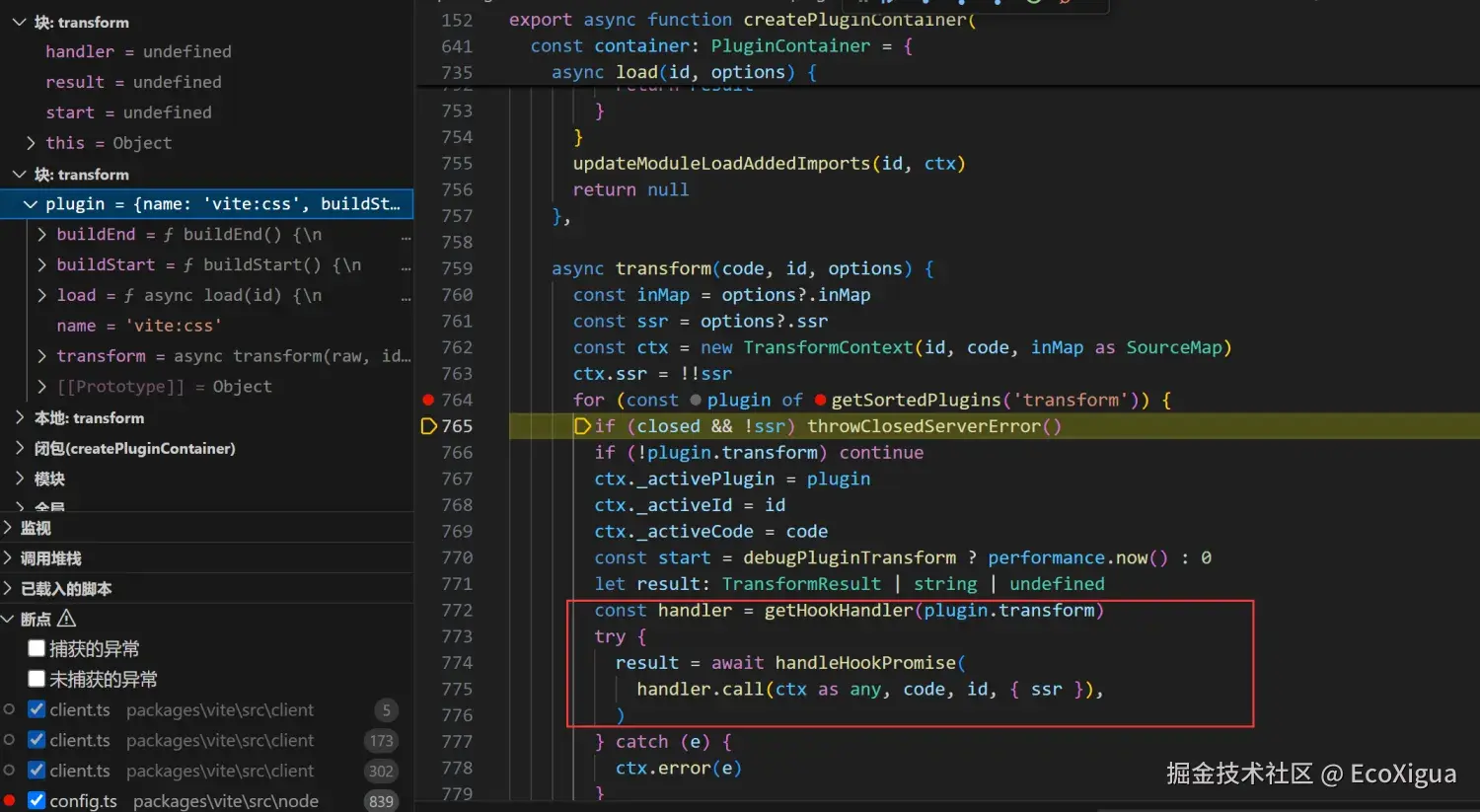
Task: Uncheck the client.ts breakpoint with badge 173
Action: [37, 740]
